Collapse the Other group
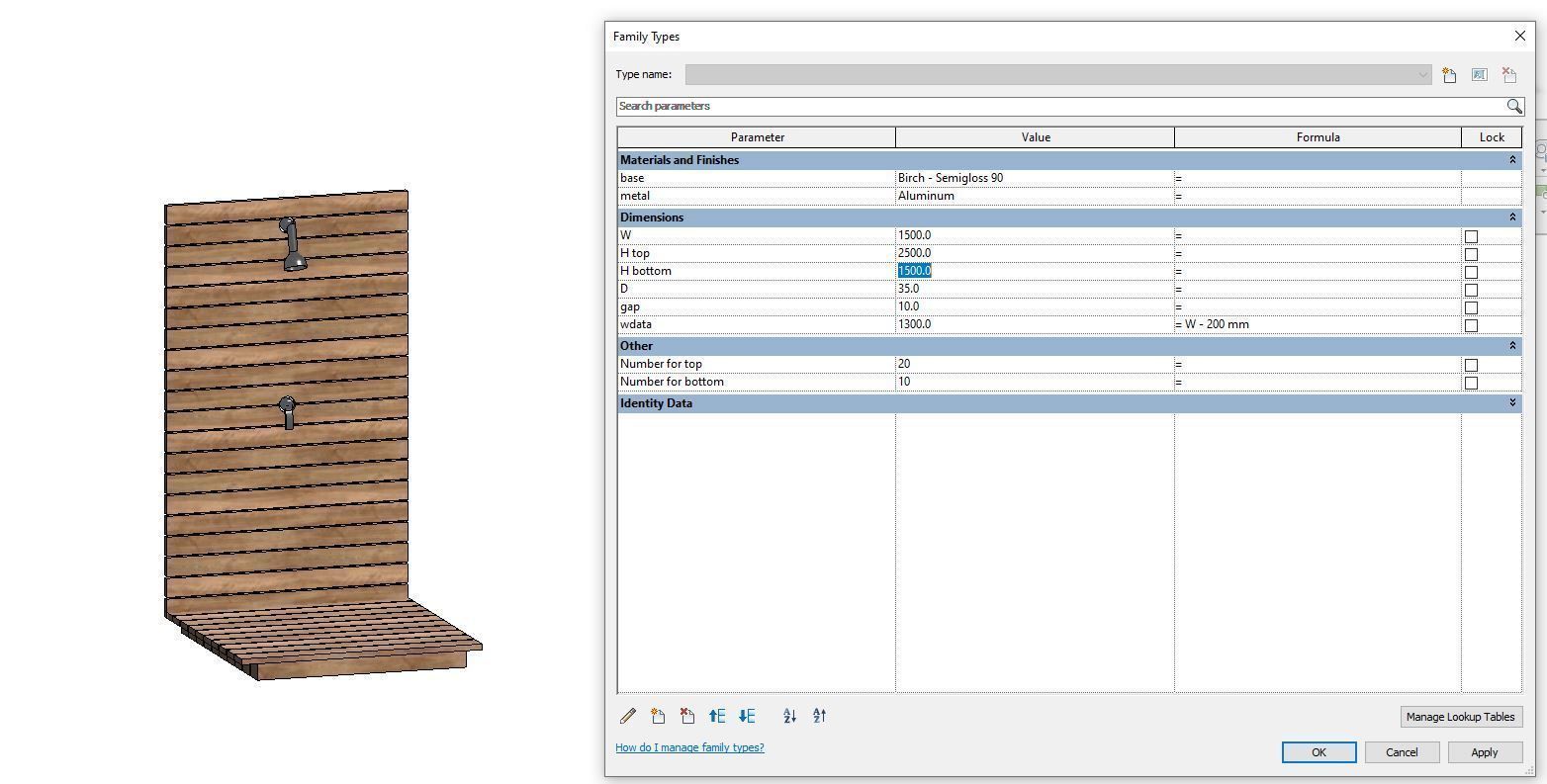This screenshot has height=784, width=1547. [1511, 346]
